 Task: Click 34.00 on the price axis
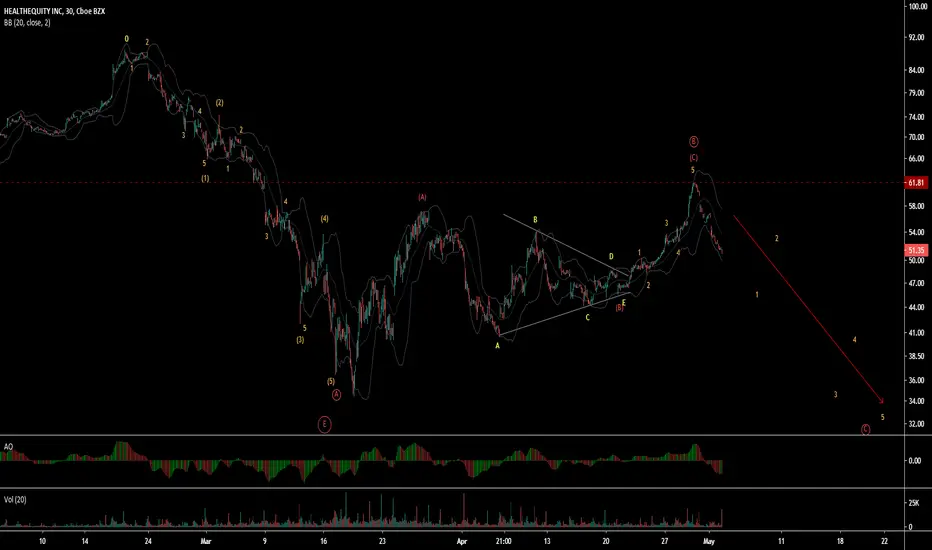point(916,401)
